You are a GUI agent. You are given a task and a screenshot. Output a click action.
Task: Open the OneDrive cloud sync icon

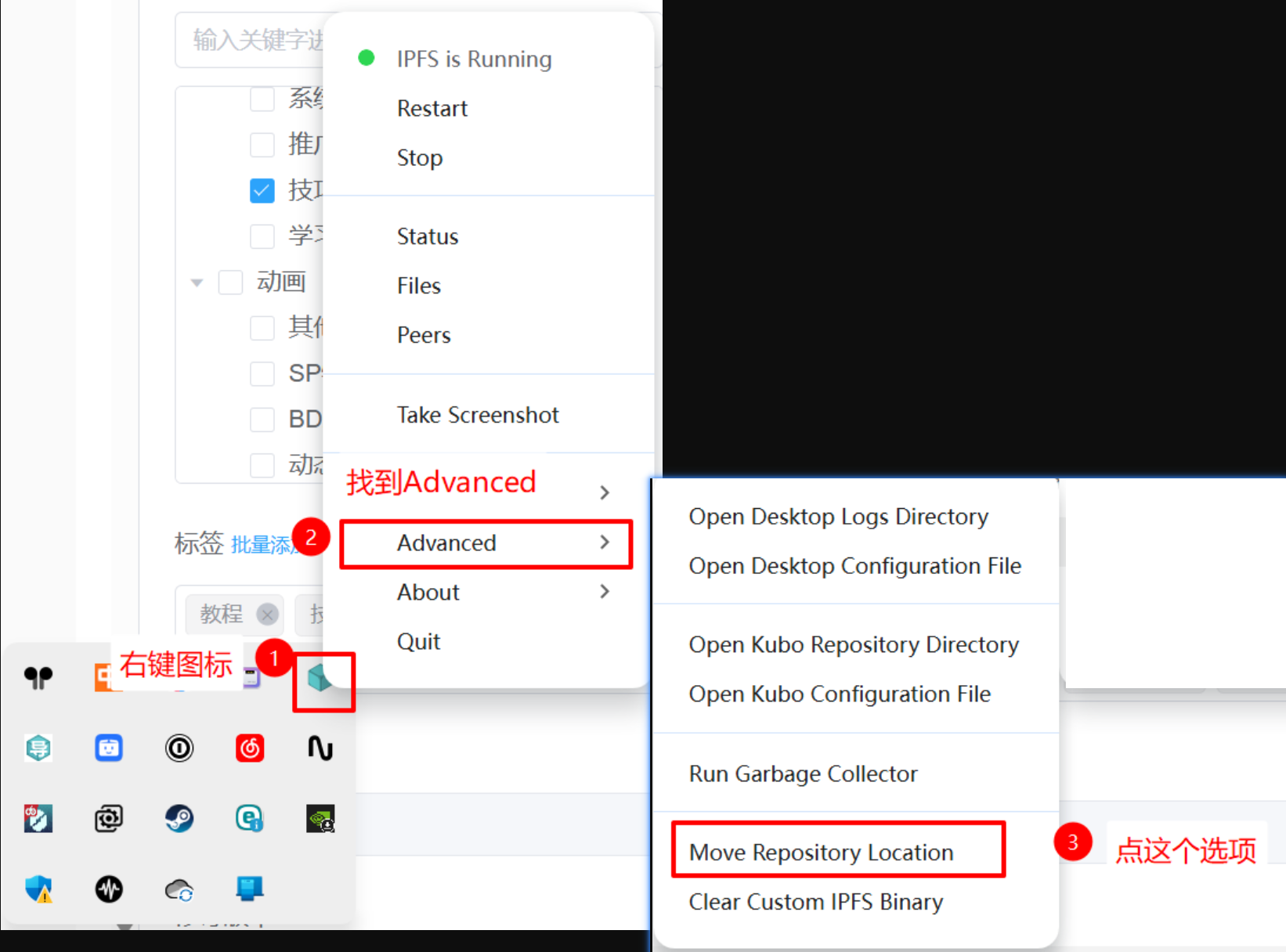coord(179,889)
